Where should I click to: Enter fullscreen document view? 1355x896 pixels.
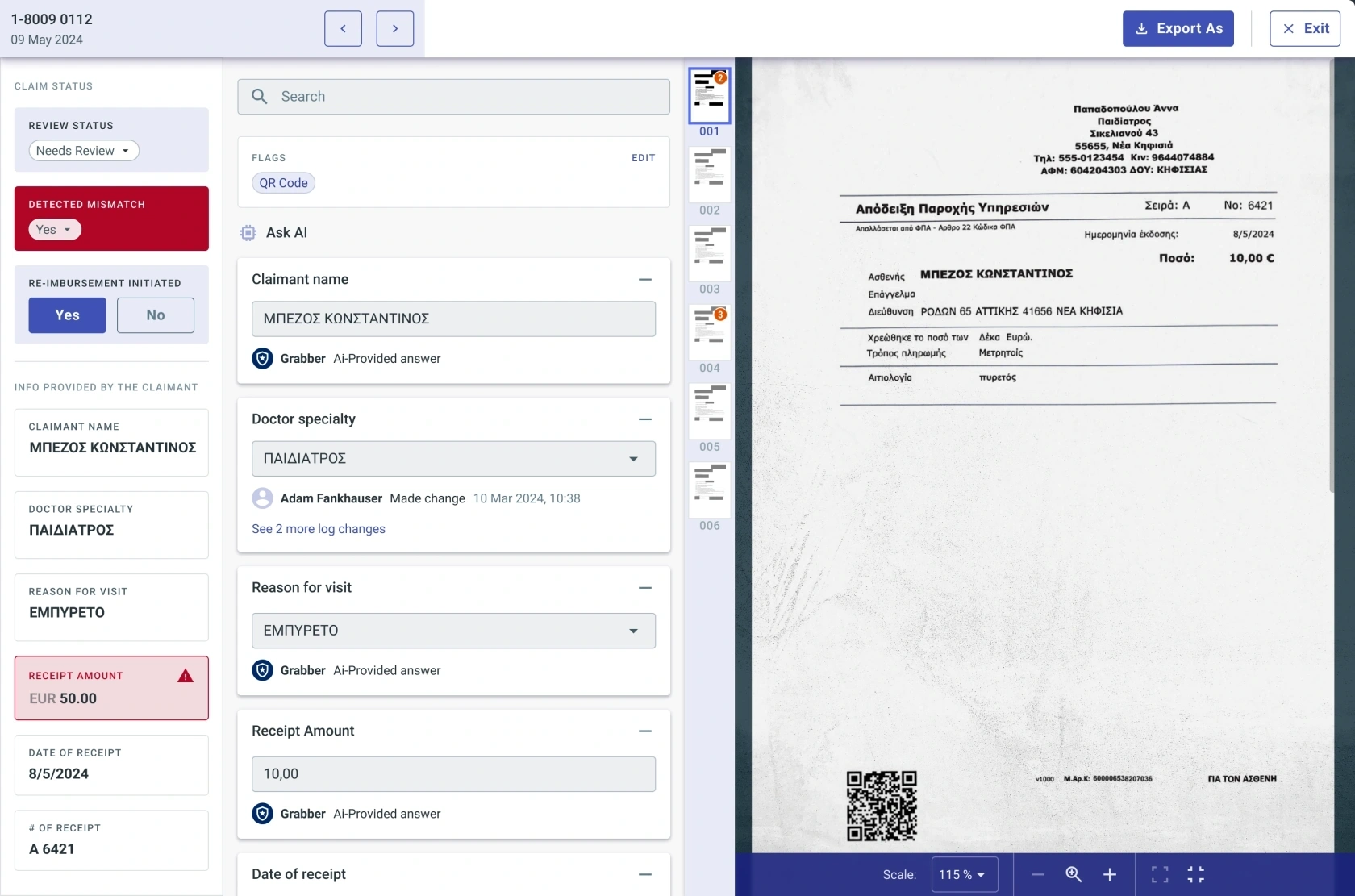[1160, 874]
